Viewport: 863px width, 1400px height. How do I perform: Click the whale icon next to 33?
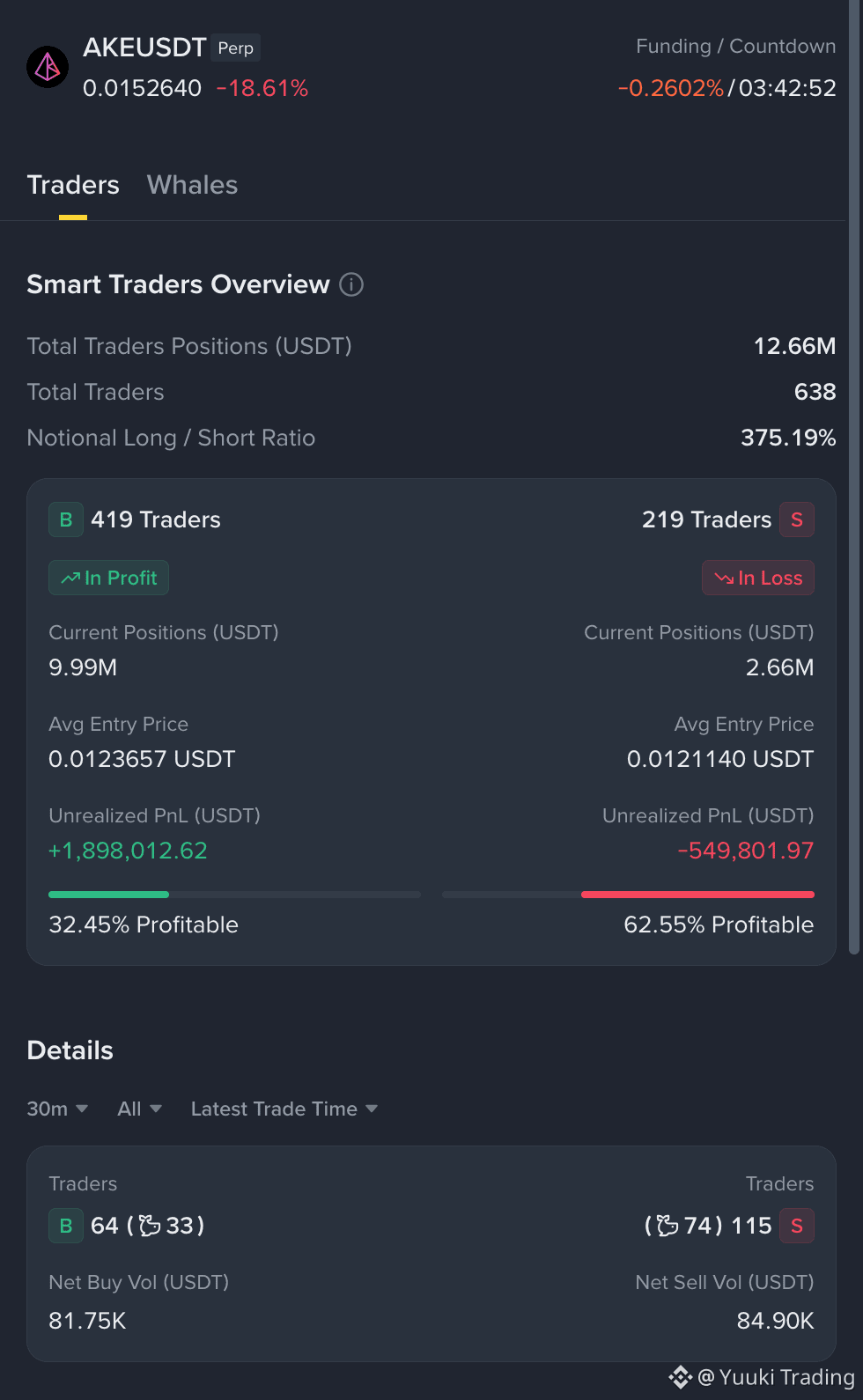tap(150, 1225)
